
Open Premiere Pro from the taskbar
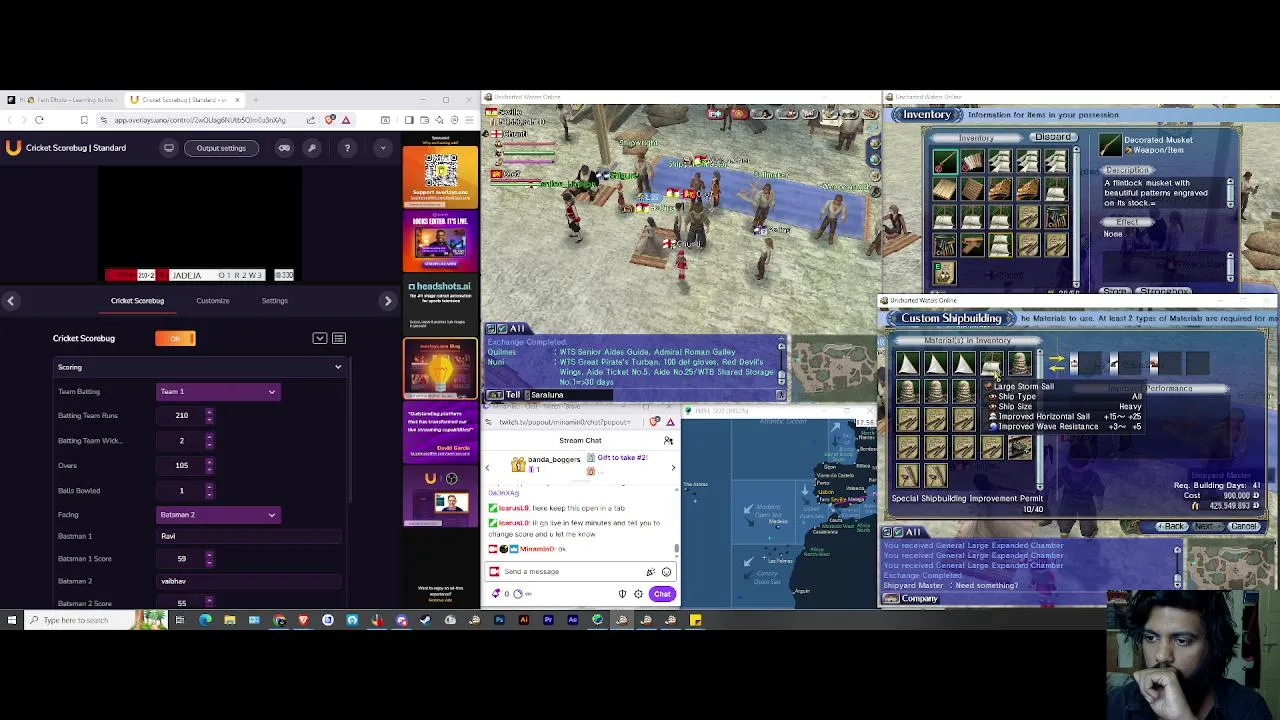pos(548,620)
